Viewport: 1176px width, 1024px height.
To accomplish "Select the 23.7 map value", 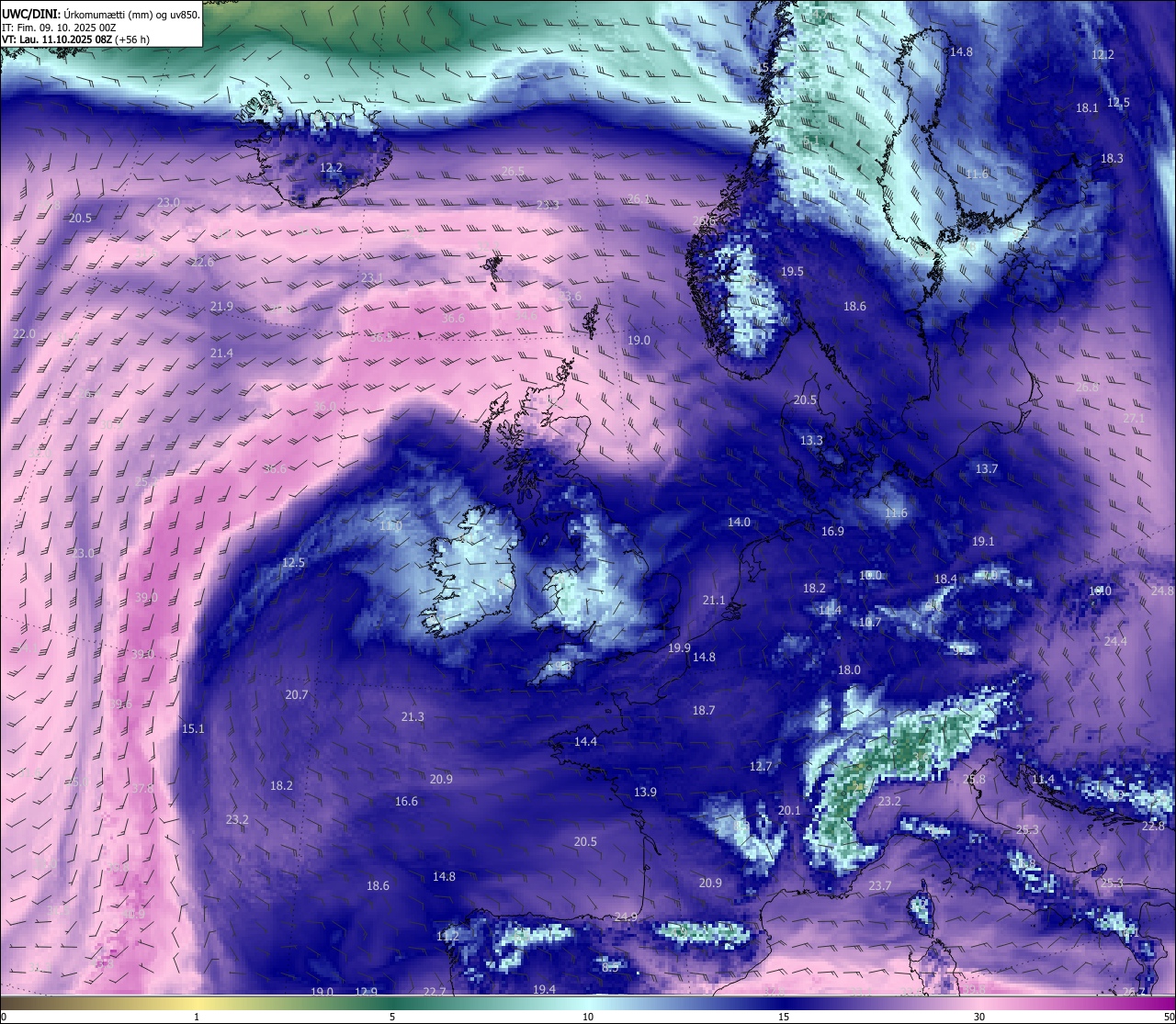I will coord(879,885).
